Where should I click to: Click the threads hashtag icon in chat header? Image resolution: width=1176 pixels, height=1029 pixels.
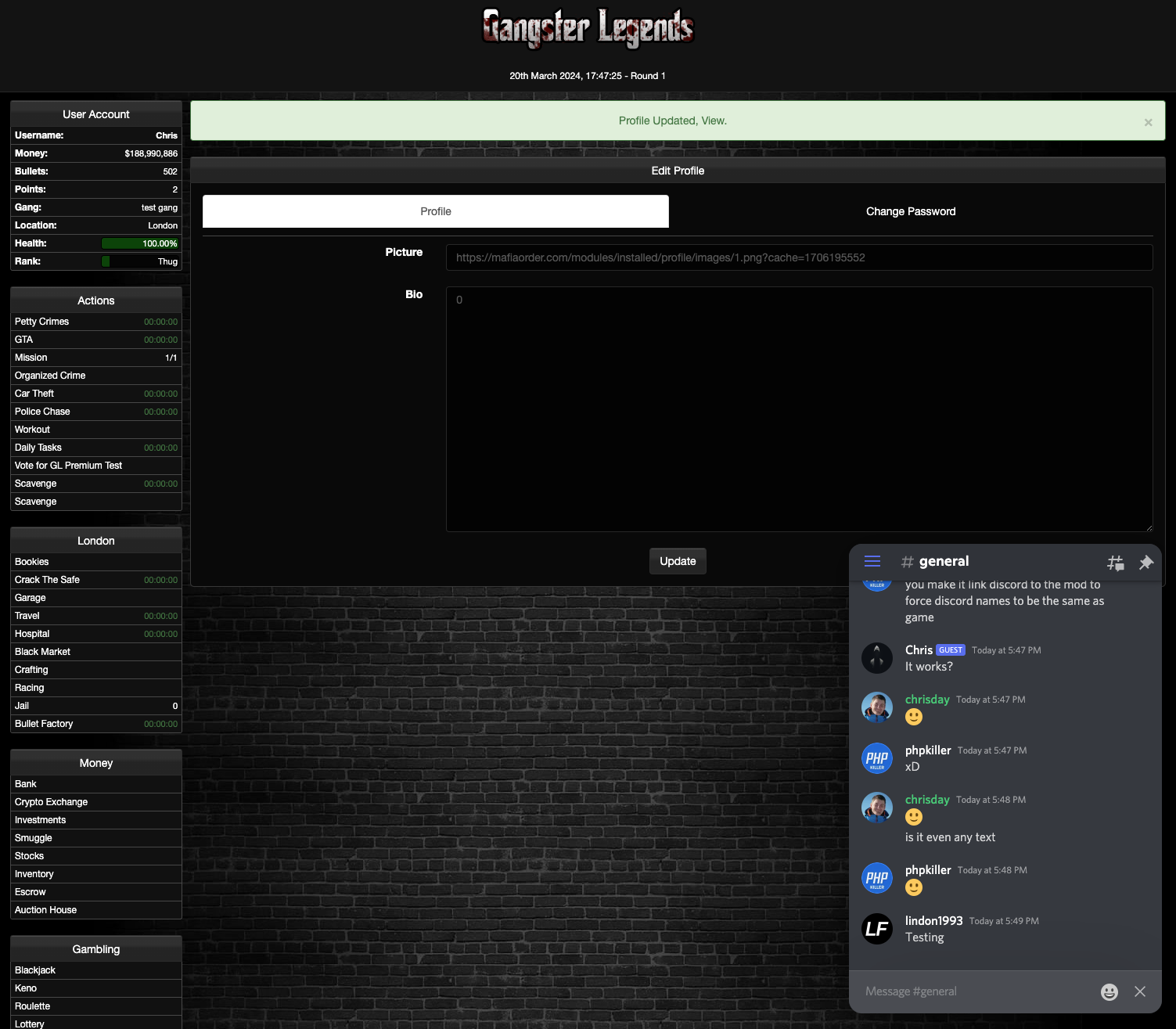pos(1115,562)
